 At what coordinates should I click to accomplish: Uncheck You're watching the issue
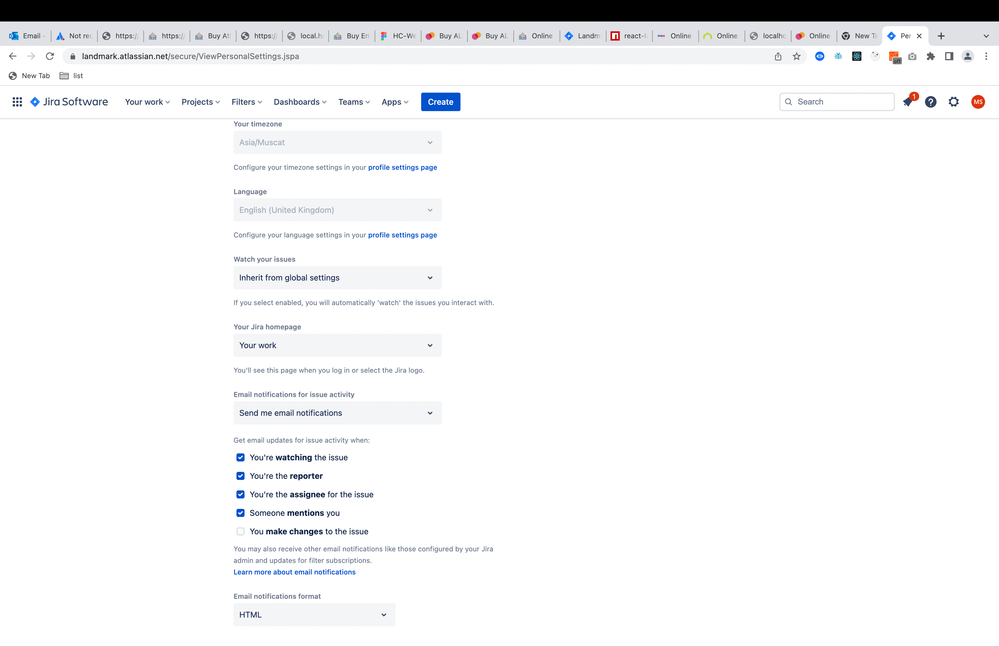240,457
